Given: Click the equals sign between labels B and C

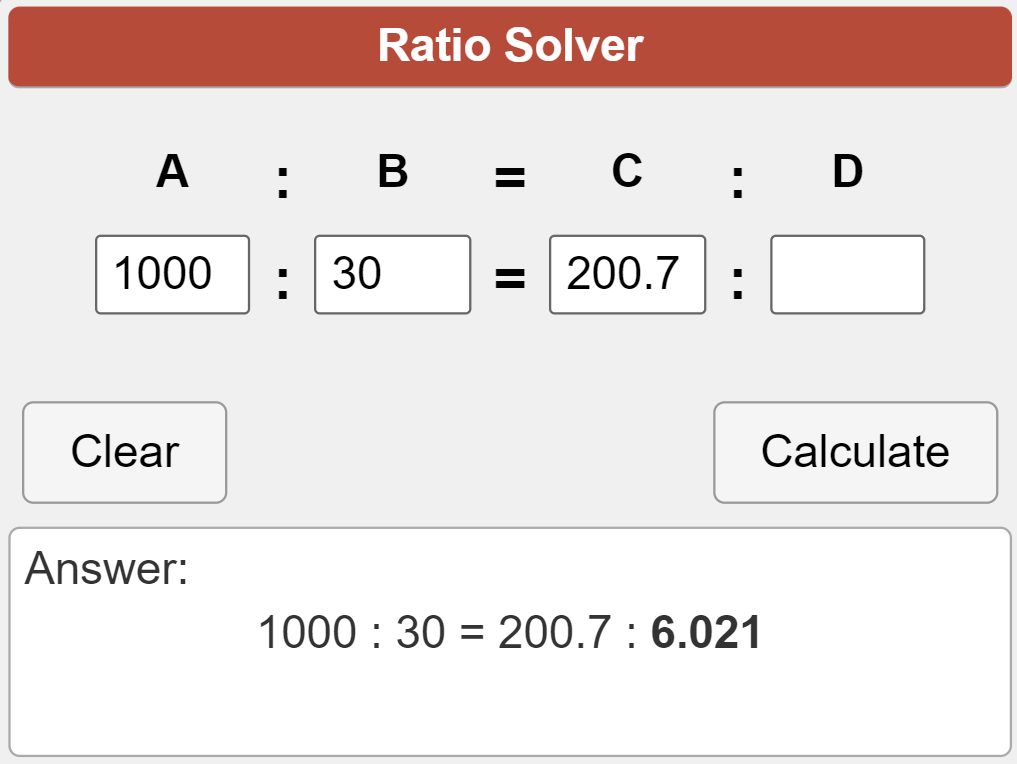Looking at the screenshot, I should (x=510, y=179).
